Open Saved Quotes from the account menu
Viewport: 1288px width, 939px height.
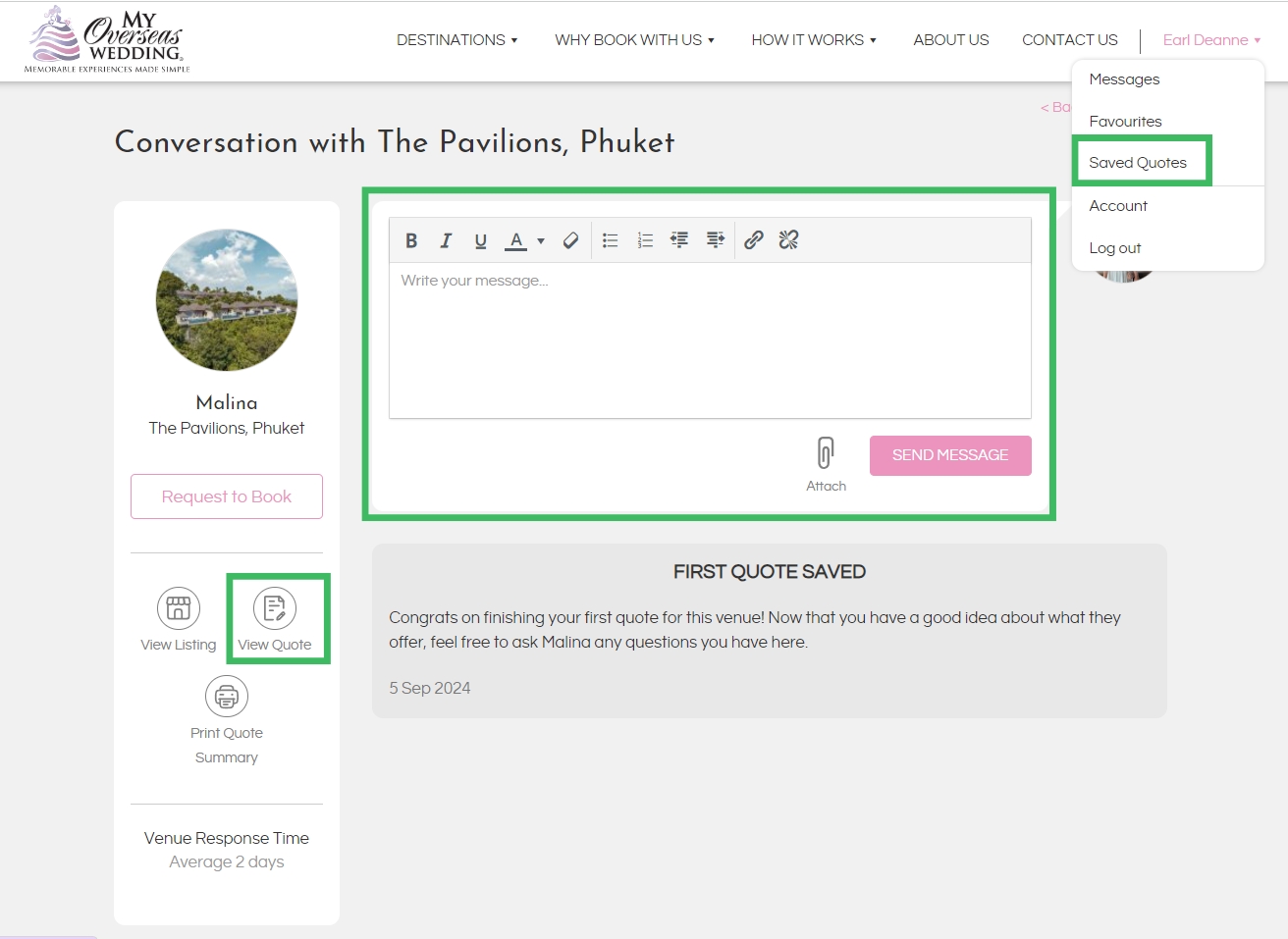coord(1138,163)
